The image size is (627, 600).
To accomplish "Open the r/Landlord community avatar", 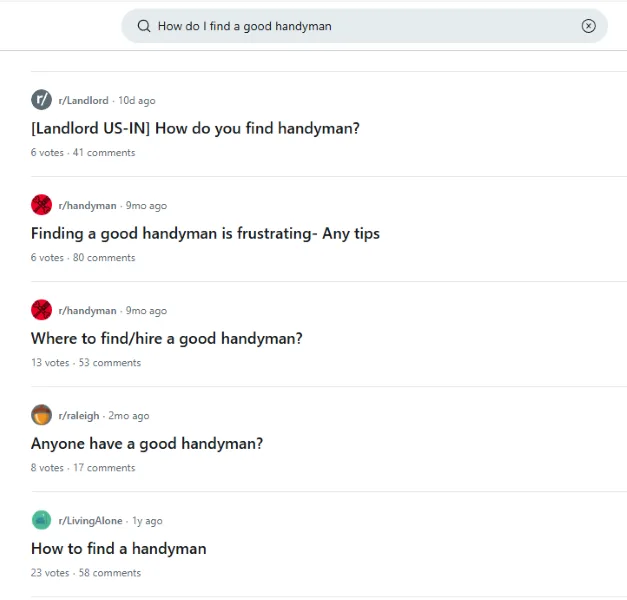I will [x=42, y=100].
